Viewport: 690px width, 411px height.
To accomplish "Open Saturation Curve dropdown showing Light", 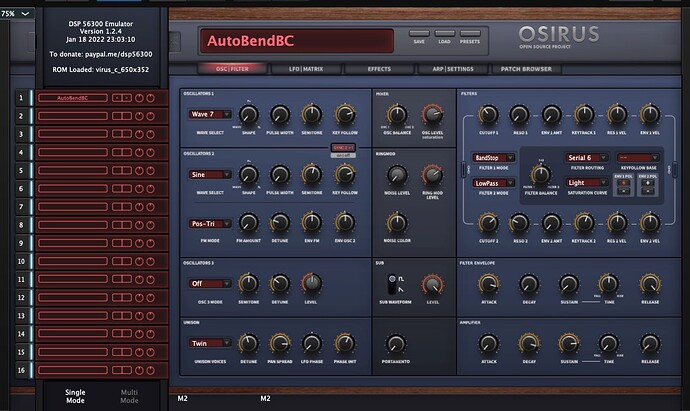I will point(587,183).
